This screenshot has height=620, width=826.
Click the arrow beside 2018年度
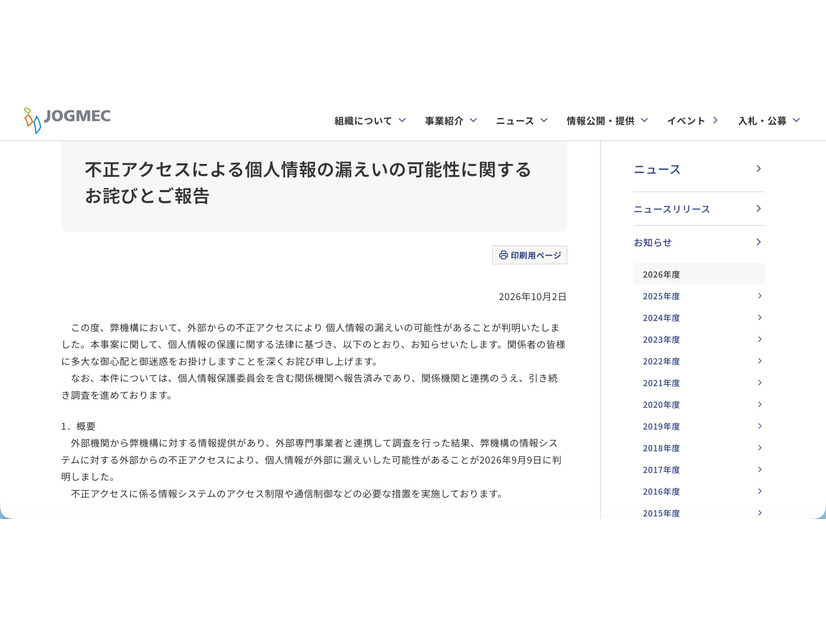click(x=760, y=447)
